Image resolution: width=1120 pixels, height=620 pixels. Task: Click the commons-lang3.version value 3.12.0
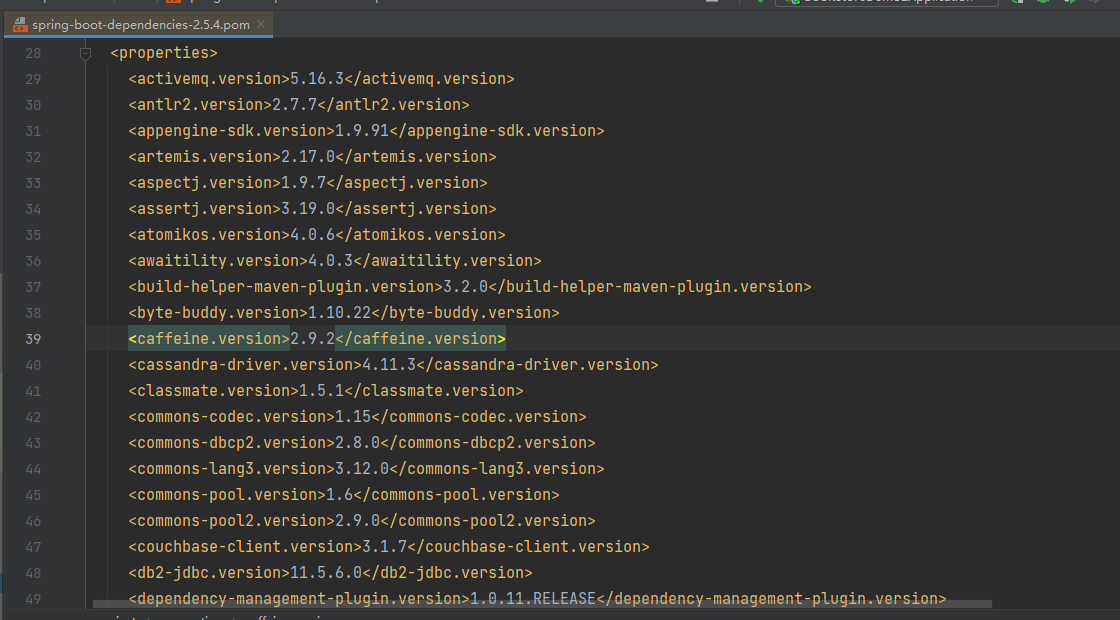(x=362, y=469)
